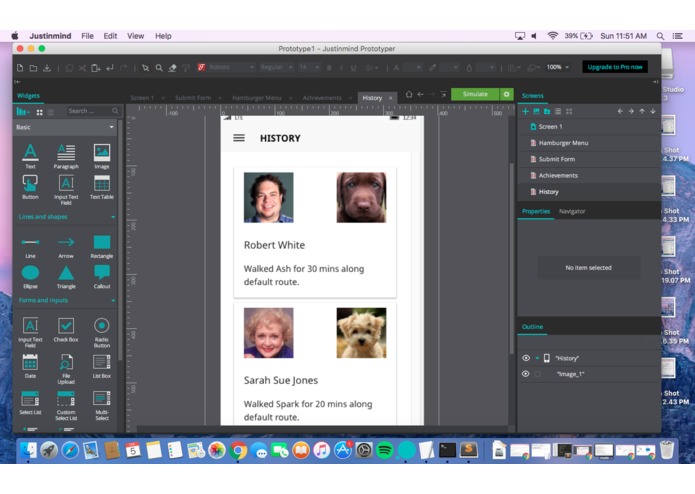Click Upgrade to Pro now

pos(615,67)
